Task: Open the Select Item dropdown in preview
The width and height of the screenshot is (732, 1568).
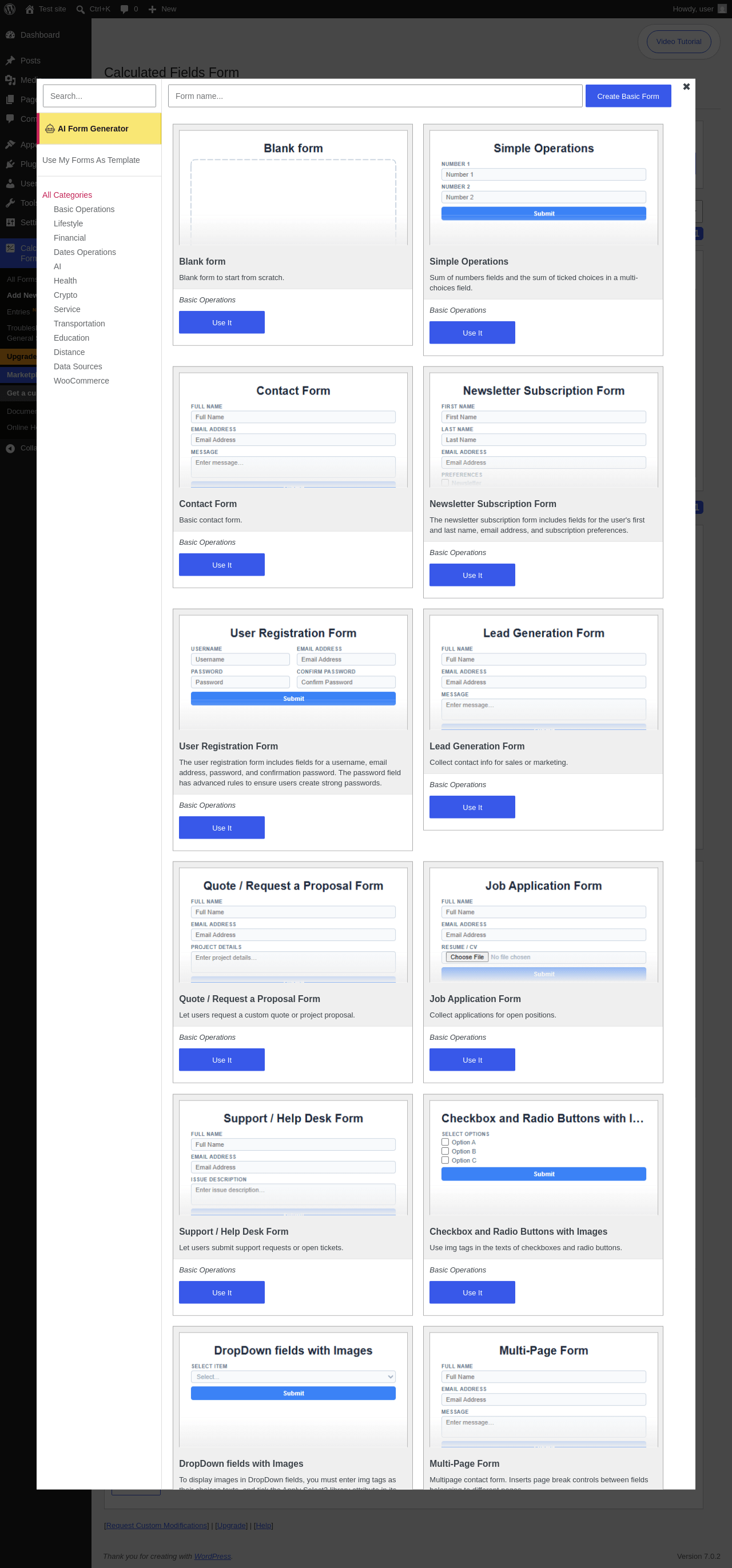Action: tap(293, 1377)
